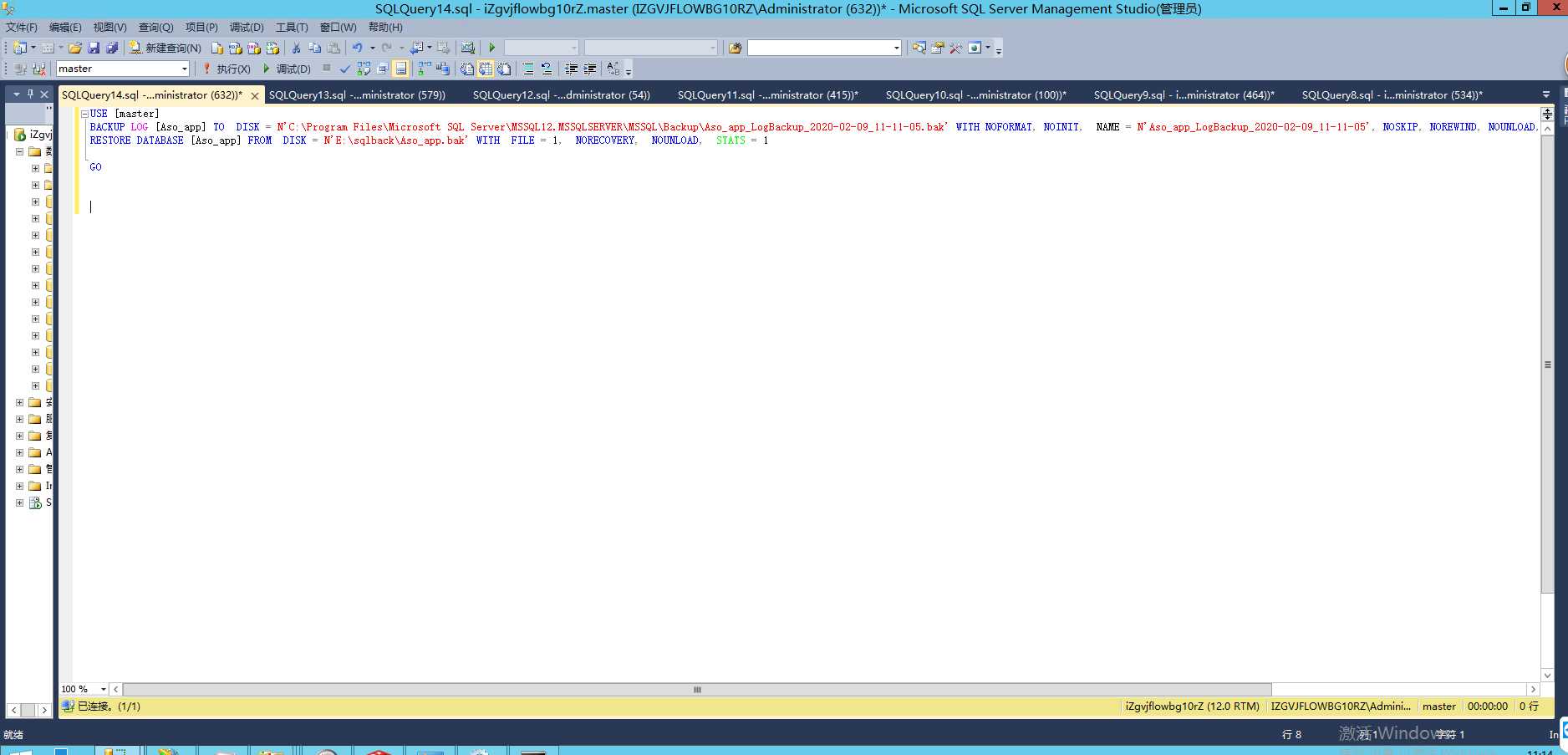The height and width of the screenshot is (755, 1568).
Task: Open the 工具(T) menu
Action: 292,28
